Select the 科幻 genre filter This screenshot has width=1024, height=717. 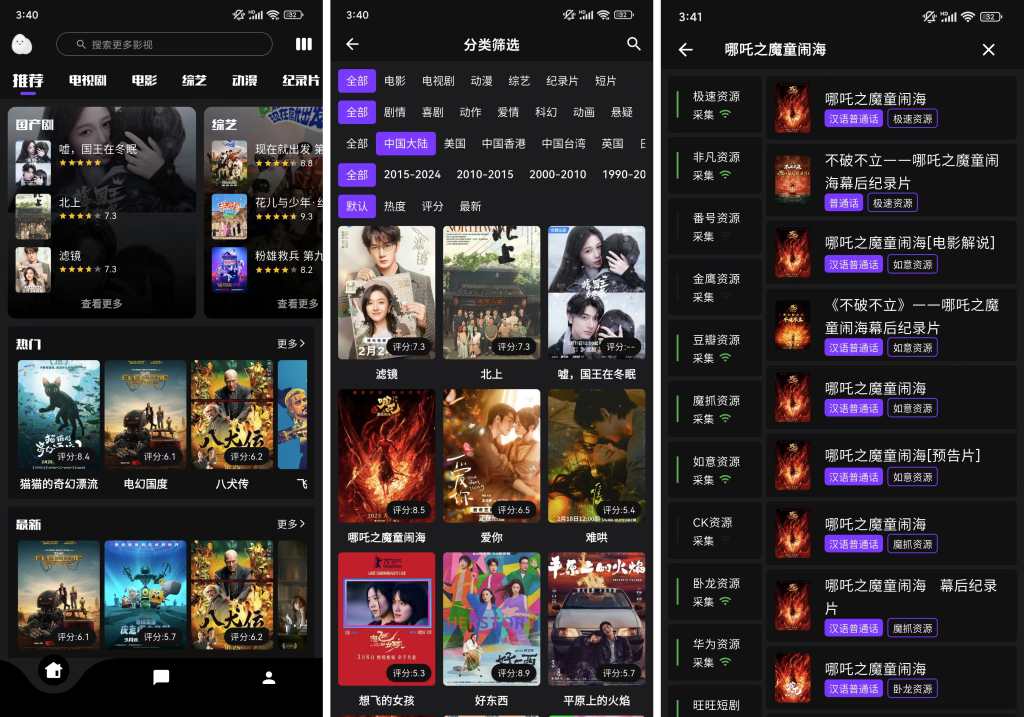[546, 112]
